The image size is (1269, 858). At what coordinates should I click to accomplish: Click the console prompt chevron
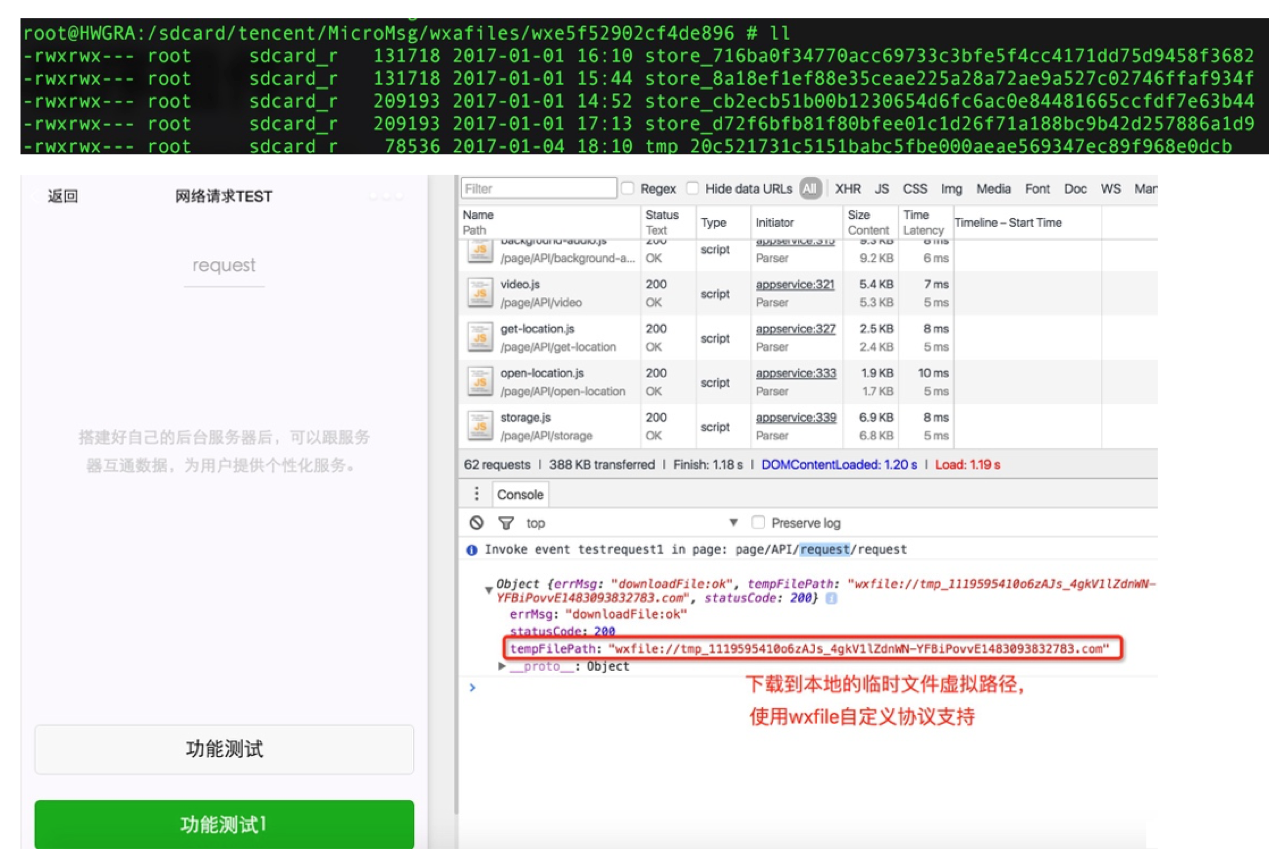pyautogui.click(x=472, y=687)
